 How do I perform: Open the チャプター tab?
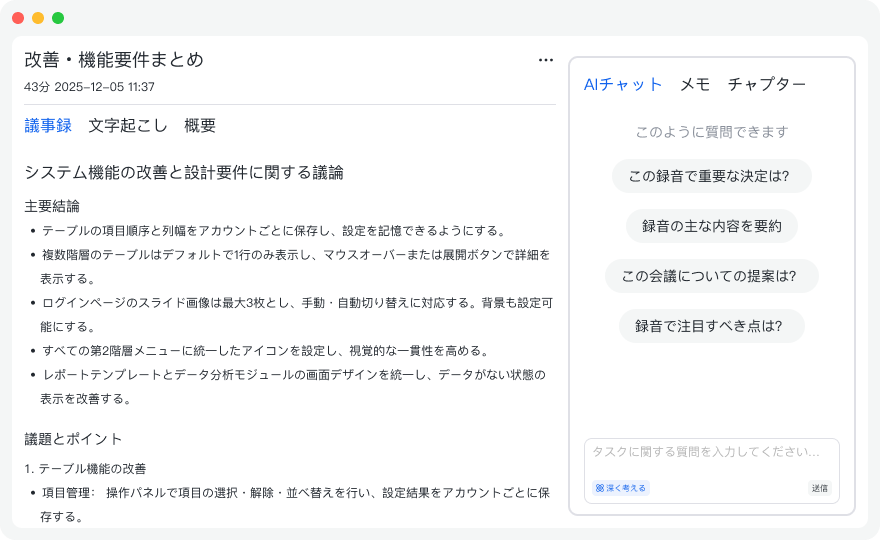pyautogui.click(x=767, y=84)
